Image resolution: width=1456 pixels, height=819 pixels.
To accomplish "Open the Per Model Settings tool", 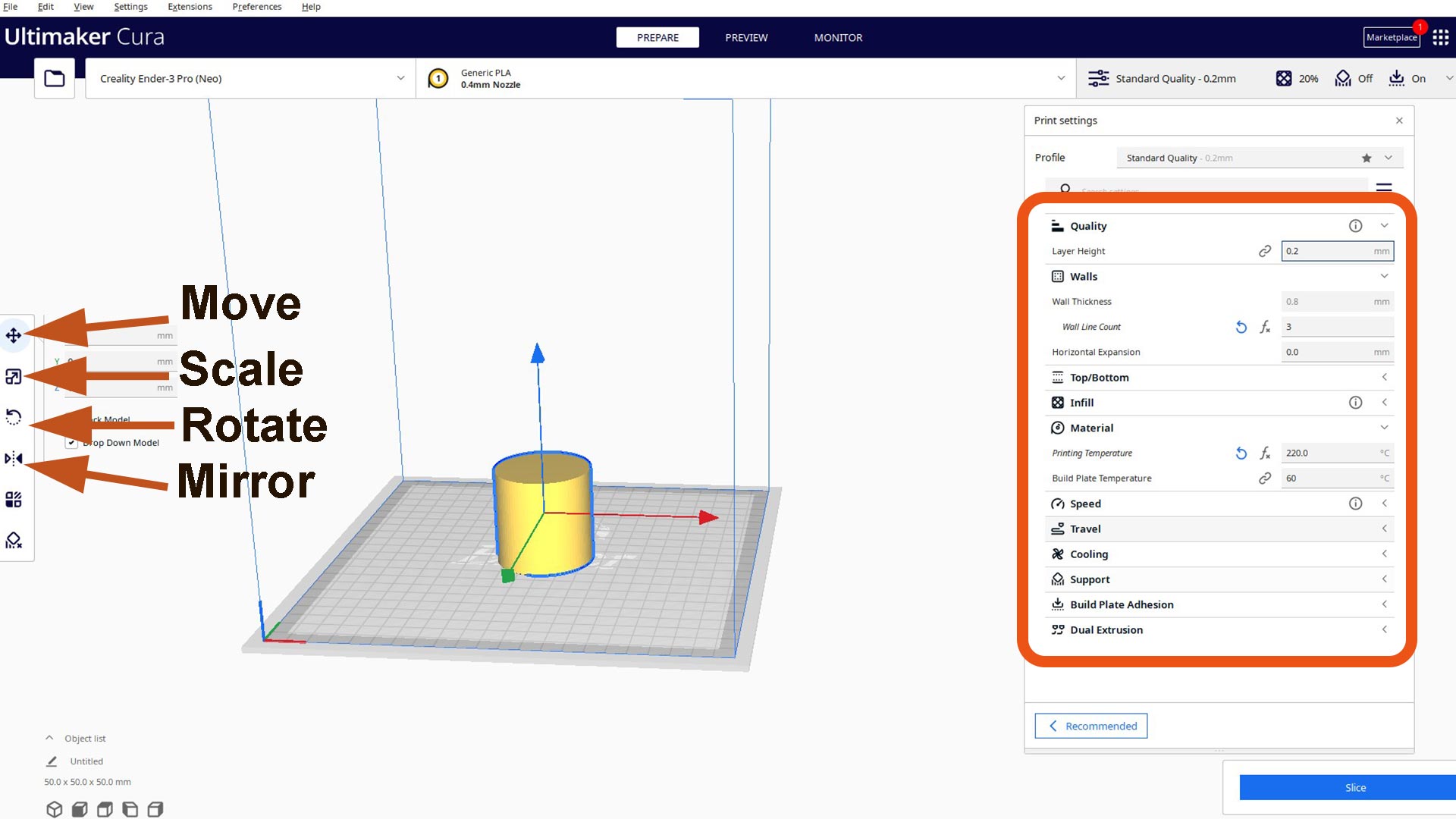I will click(x=14, y=499).
